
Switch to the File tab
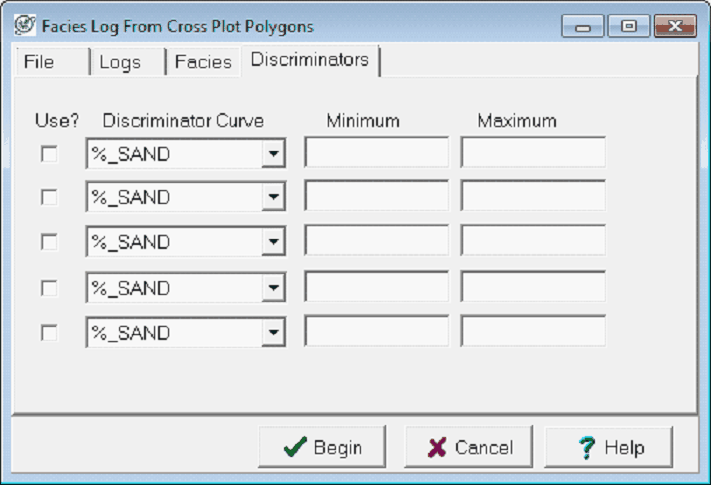click(x=40, y=62)
